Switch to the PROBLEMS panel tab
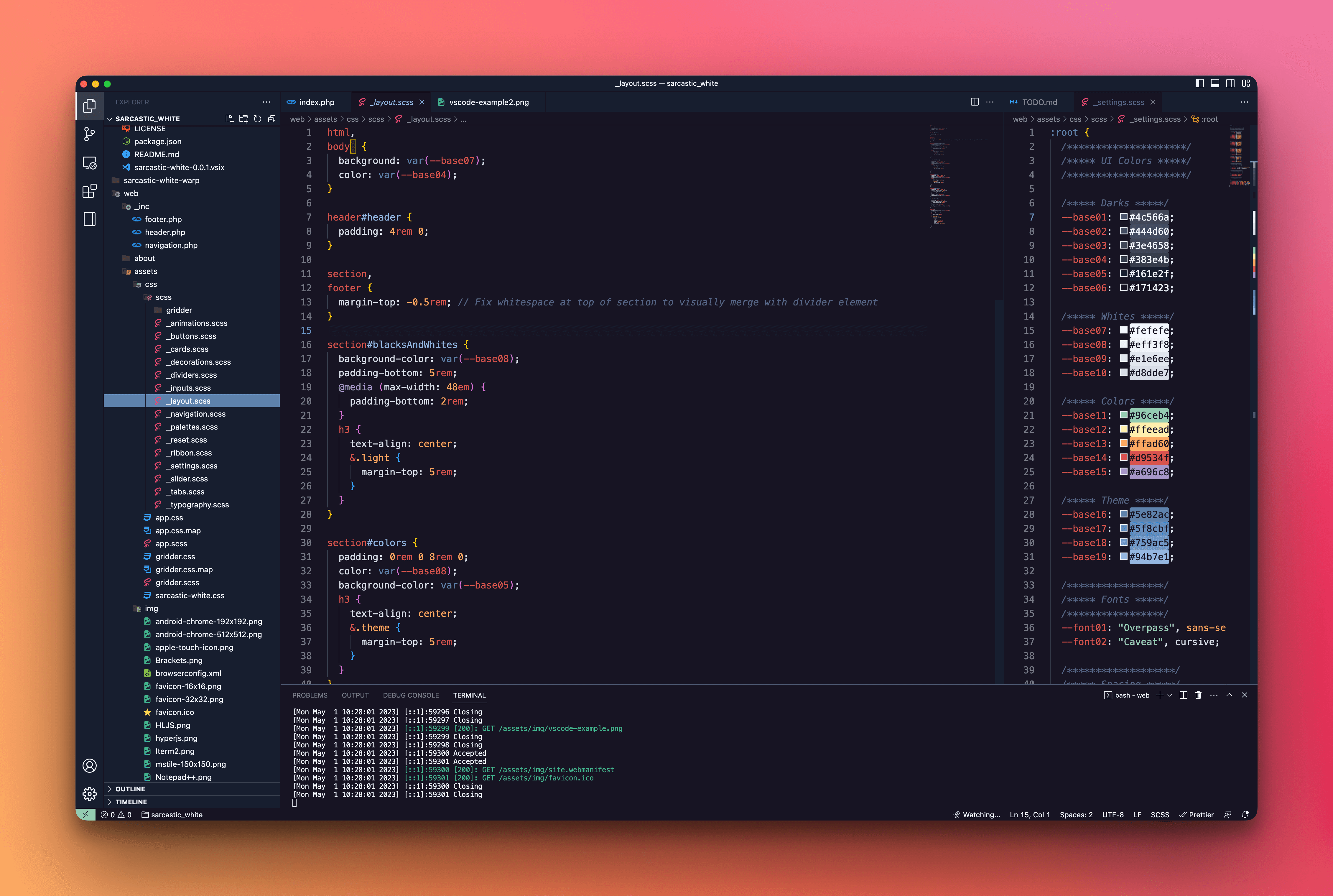1333x896 pixels. point(310,696)
